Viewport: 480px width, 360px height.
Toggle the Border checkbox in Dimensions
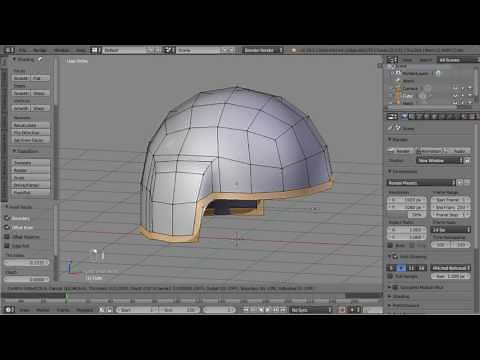390,245
